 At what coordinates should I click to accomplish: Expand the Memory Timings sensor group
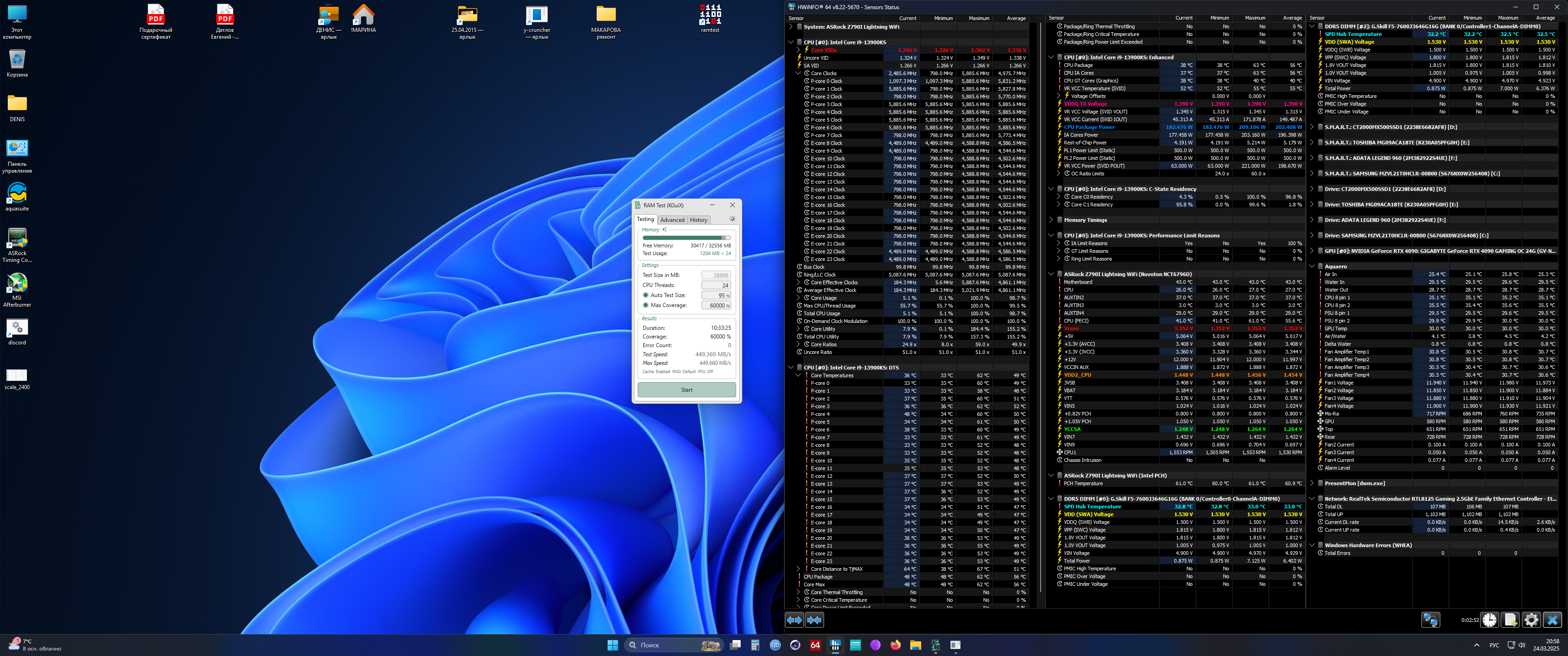coord(1051,220)
